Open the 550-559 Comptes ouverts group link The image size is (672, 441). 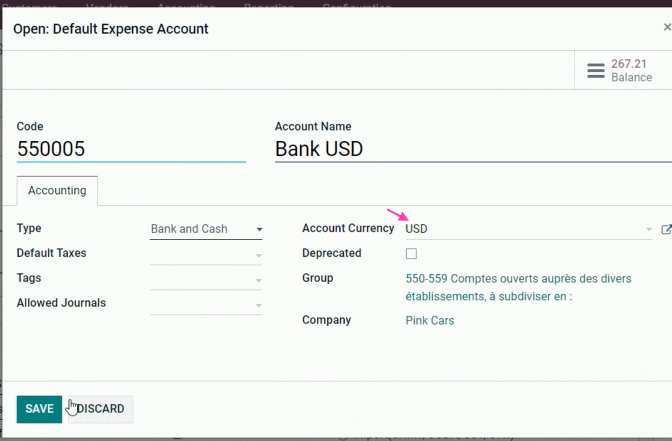pyautogui.click(x=518, y=288)
